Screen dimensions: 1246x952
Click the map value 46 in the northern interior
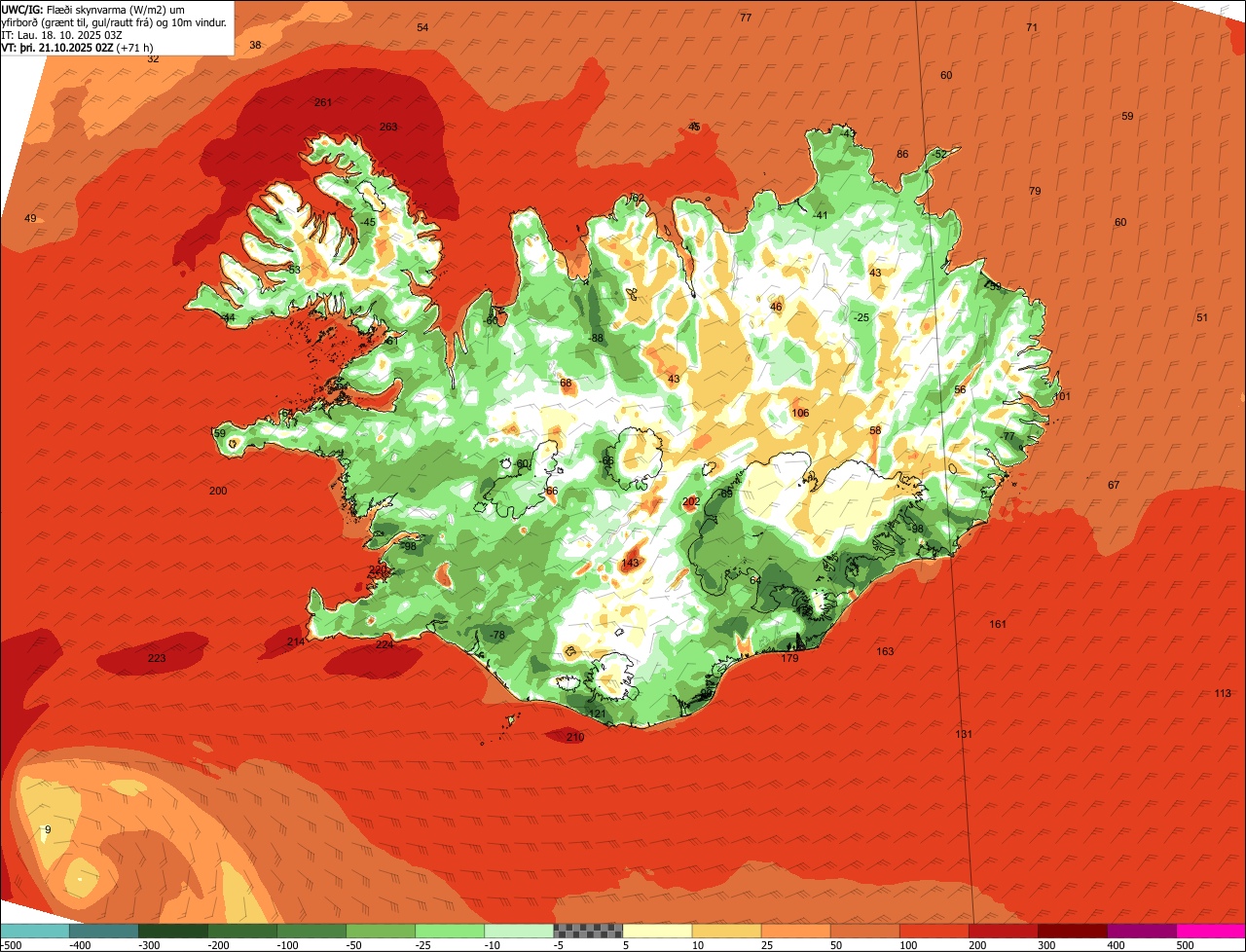(x=776, y=308)
